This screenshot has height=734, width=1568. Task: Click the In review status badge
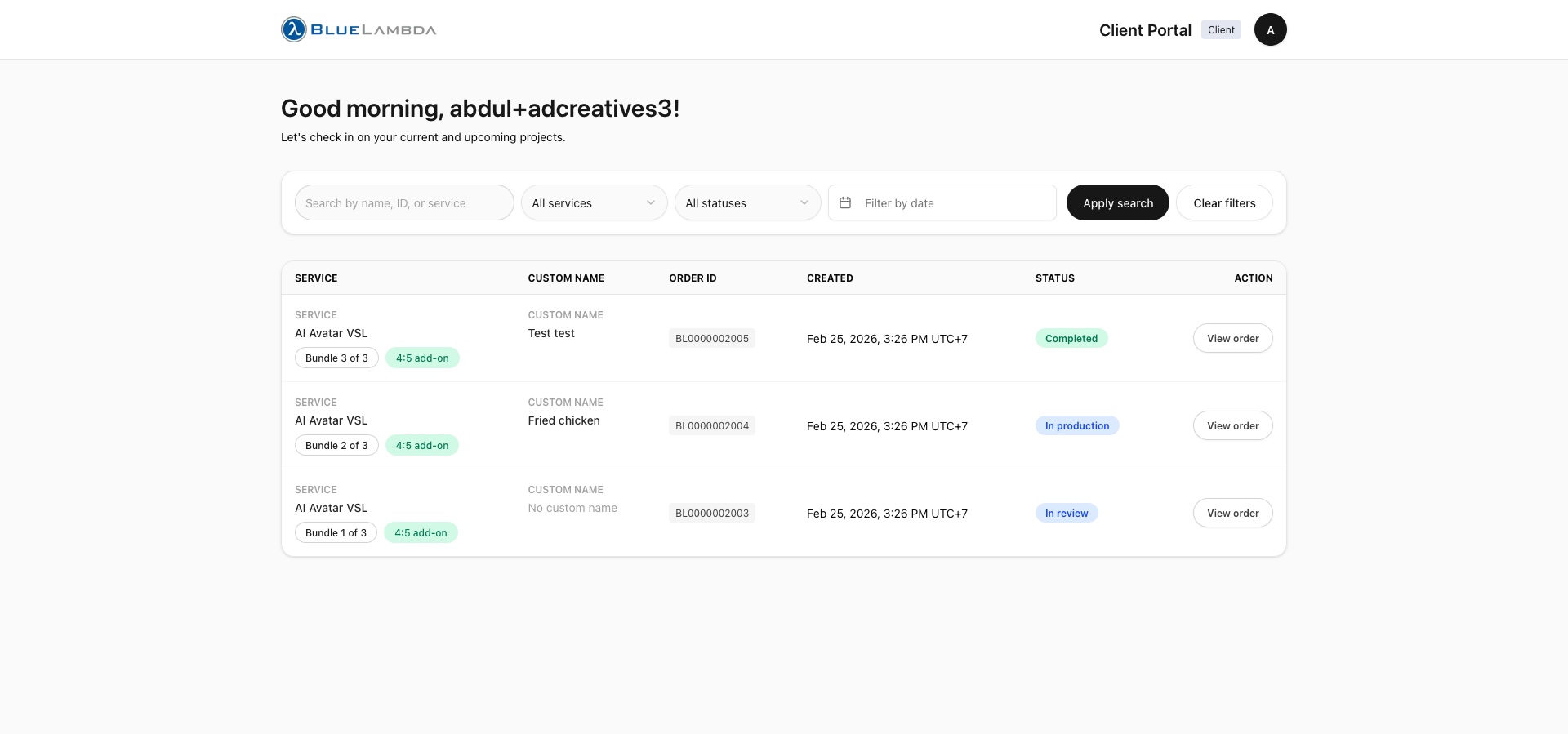[1067, 513]
